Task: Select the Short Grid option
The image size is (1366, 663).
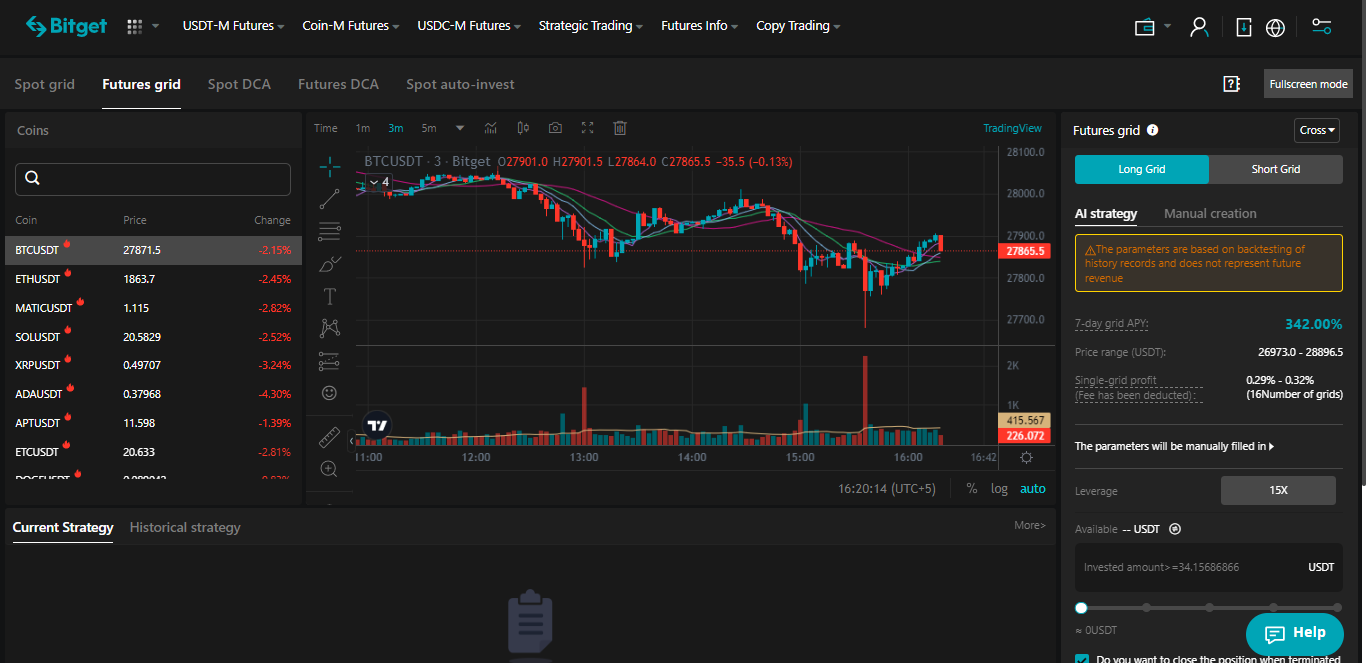Action: point(1276,169)
